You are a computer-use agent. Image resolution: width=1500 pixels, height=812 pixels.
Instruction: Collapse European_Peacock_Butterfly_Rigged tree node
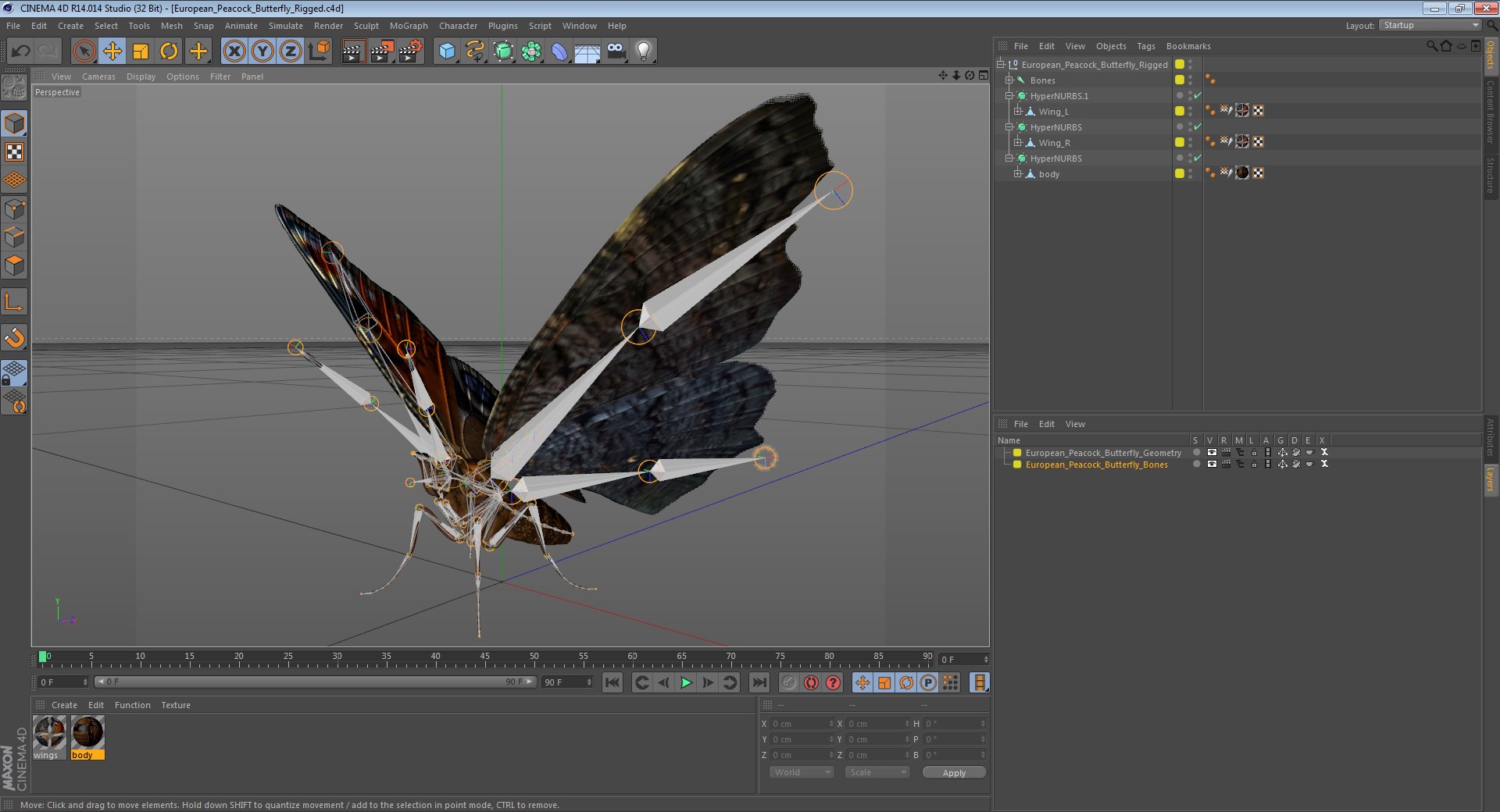(x=1000, y=65)
